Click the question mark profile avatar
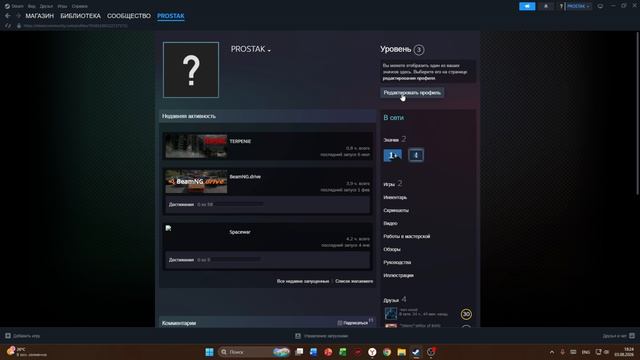The height and width of the screenshot is (360, 640). coord(191,70)
